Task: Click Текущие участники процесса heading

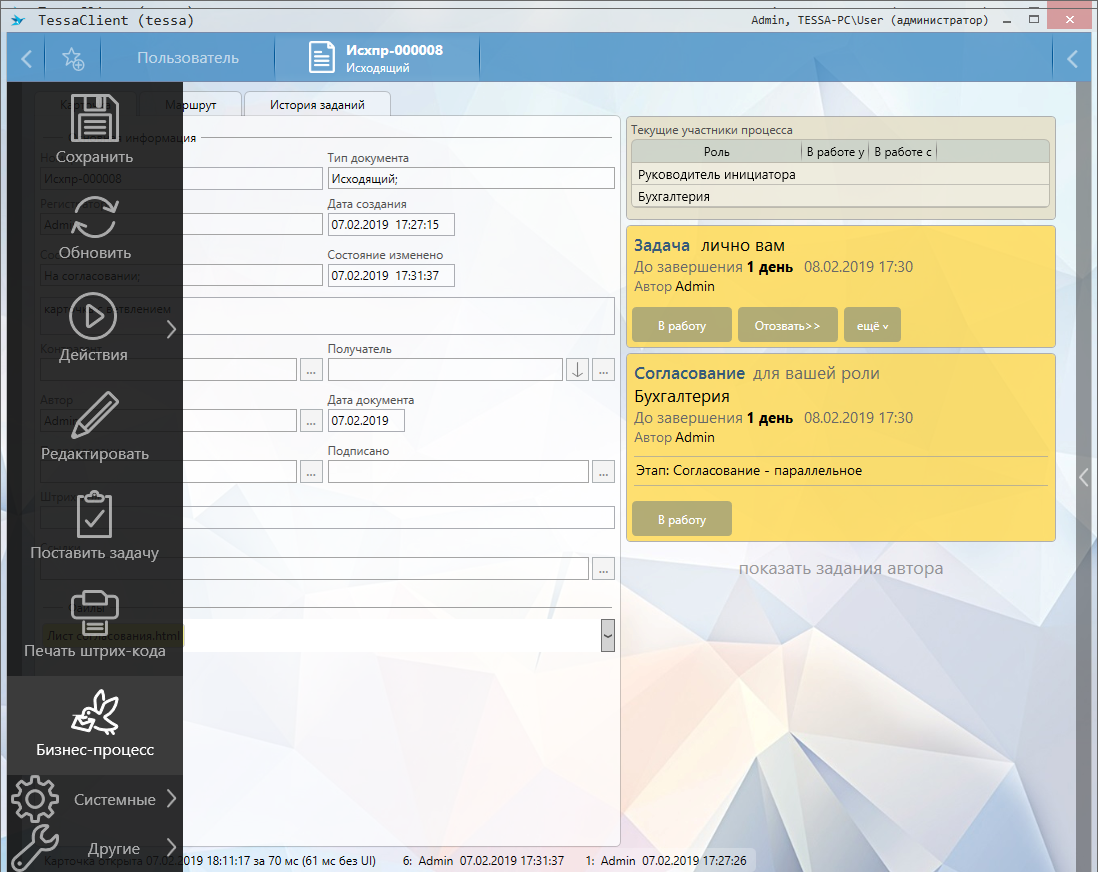Action: pos(711,130)
